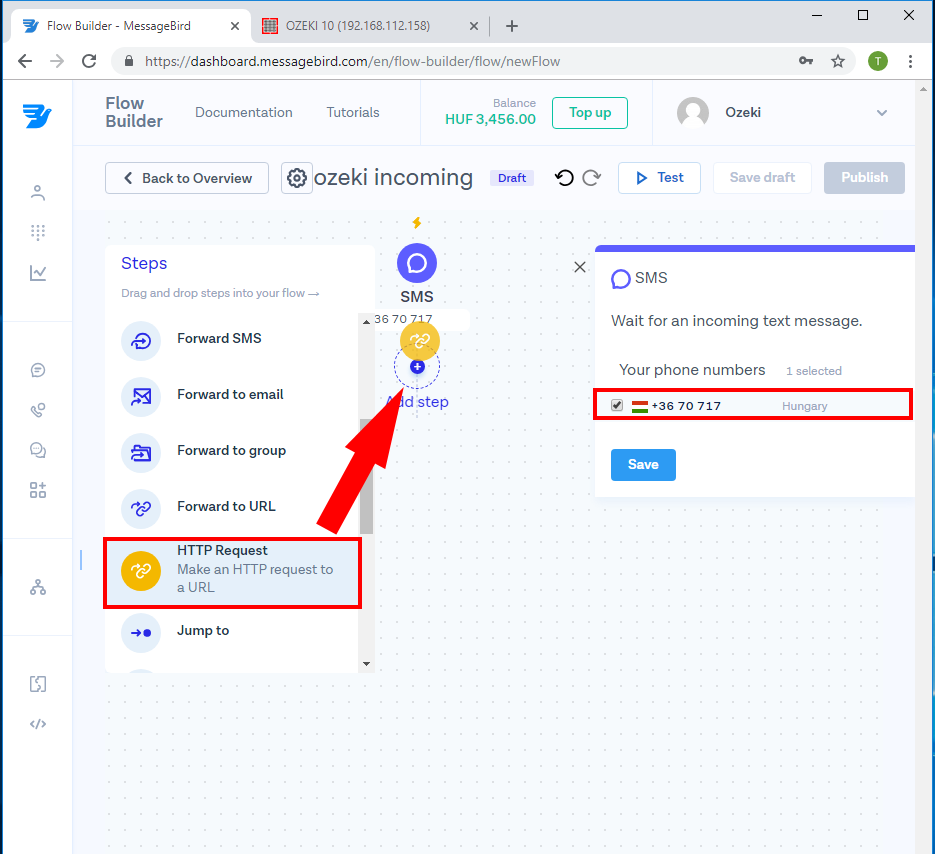Image resolution: width=935 pixels, height=854 pixels.
Task: Click Back to Overview button
Action: point(187,178)
